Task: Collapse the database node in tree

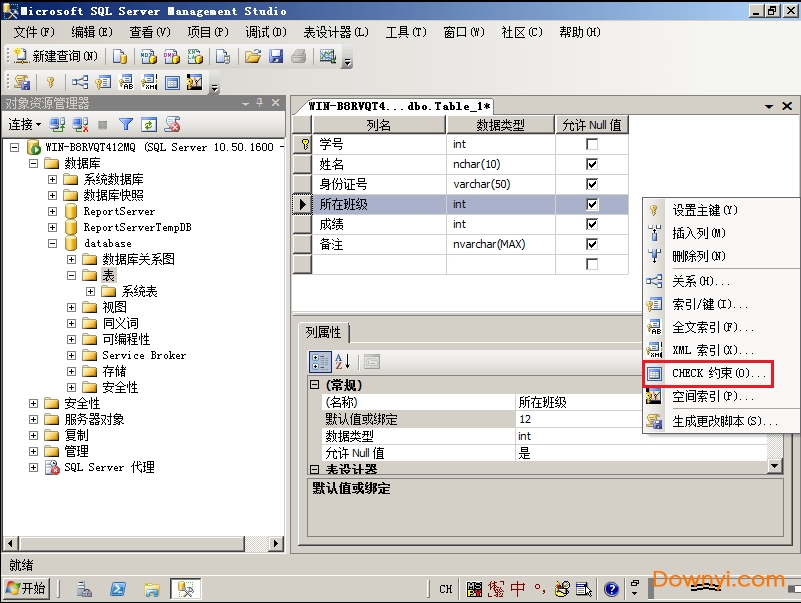Action: (x=53, y=243)
